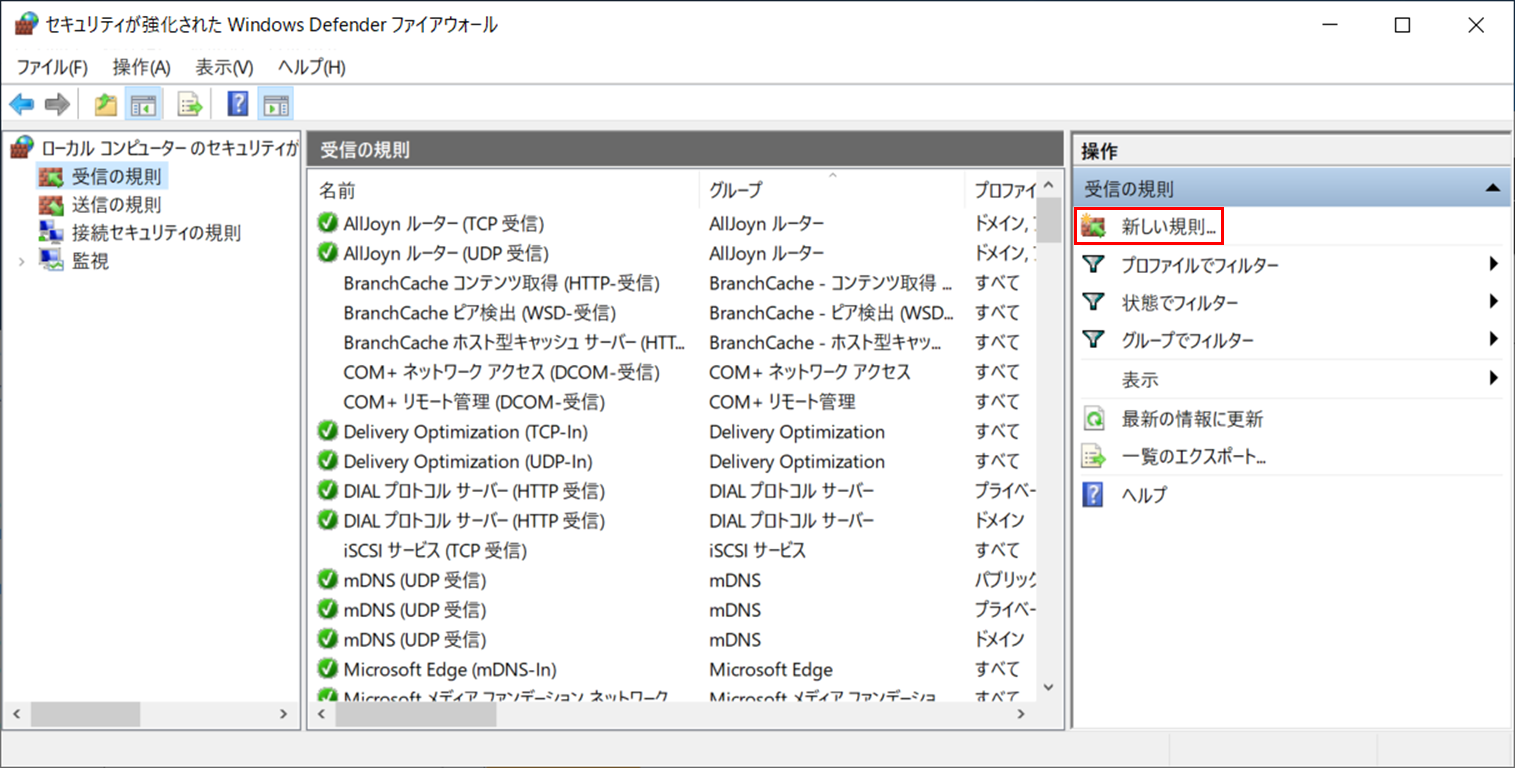Click the tree pane horizontal scrollbar right arrow
This screenshot has width=1515, height=768.
pos(284,715)
